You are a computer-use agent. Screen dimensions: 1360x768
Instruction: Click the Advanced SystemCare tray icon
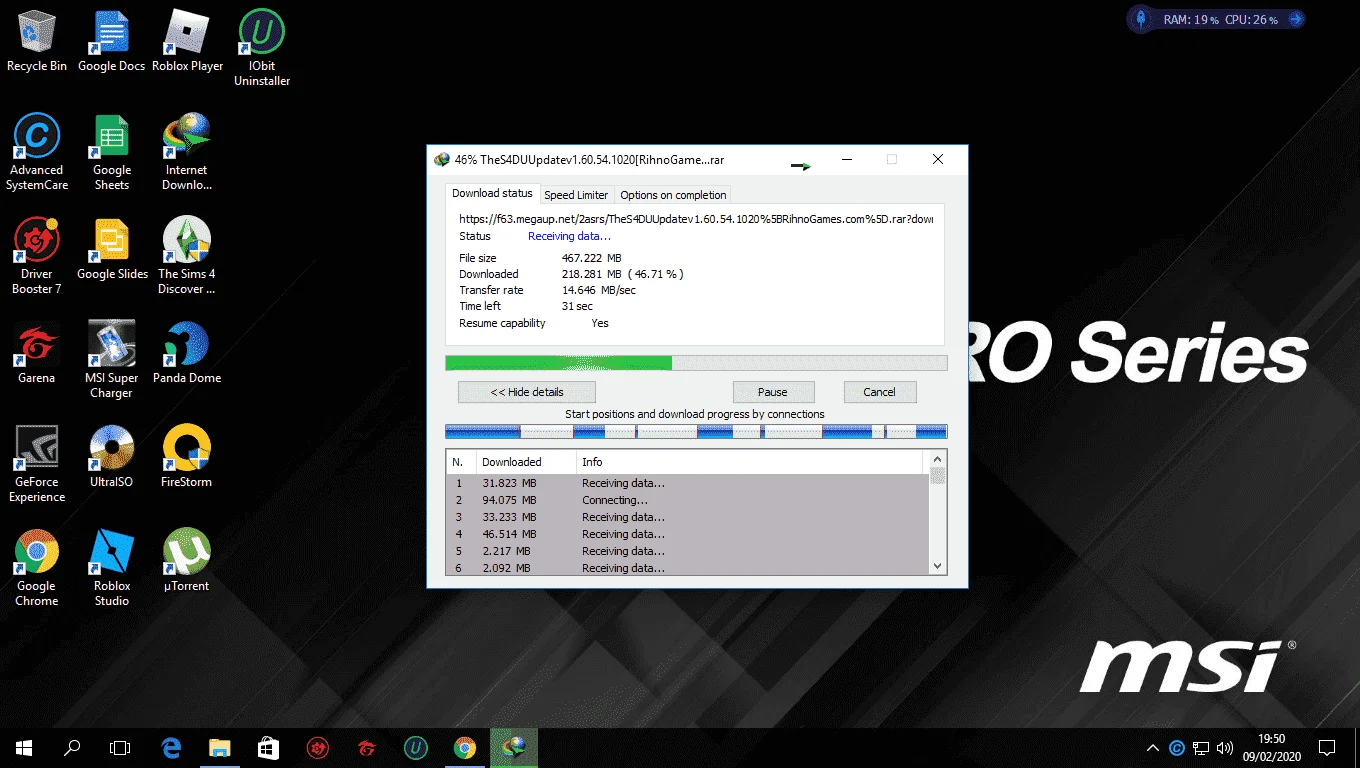pos(1177,748)
